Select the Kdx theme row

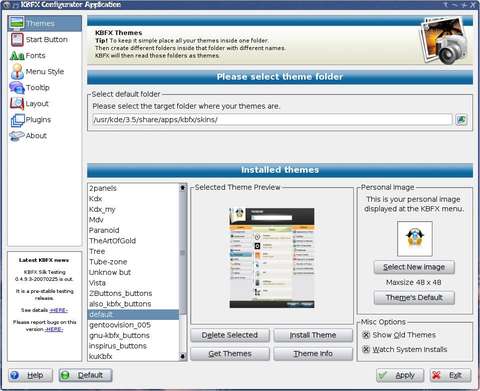pyautogui.click(x=133, y=199)
